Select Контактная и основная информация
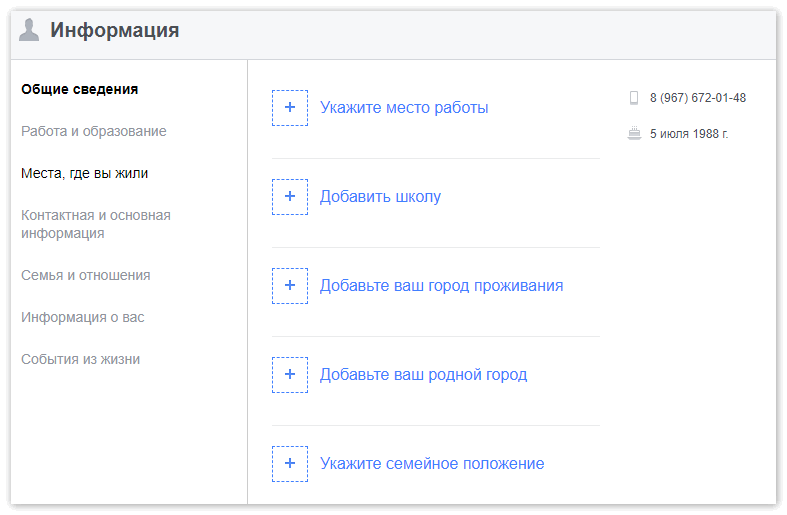The image size is (787, 515). 96,224
